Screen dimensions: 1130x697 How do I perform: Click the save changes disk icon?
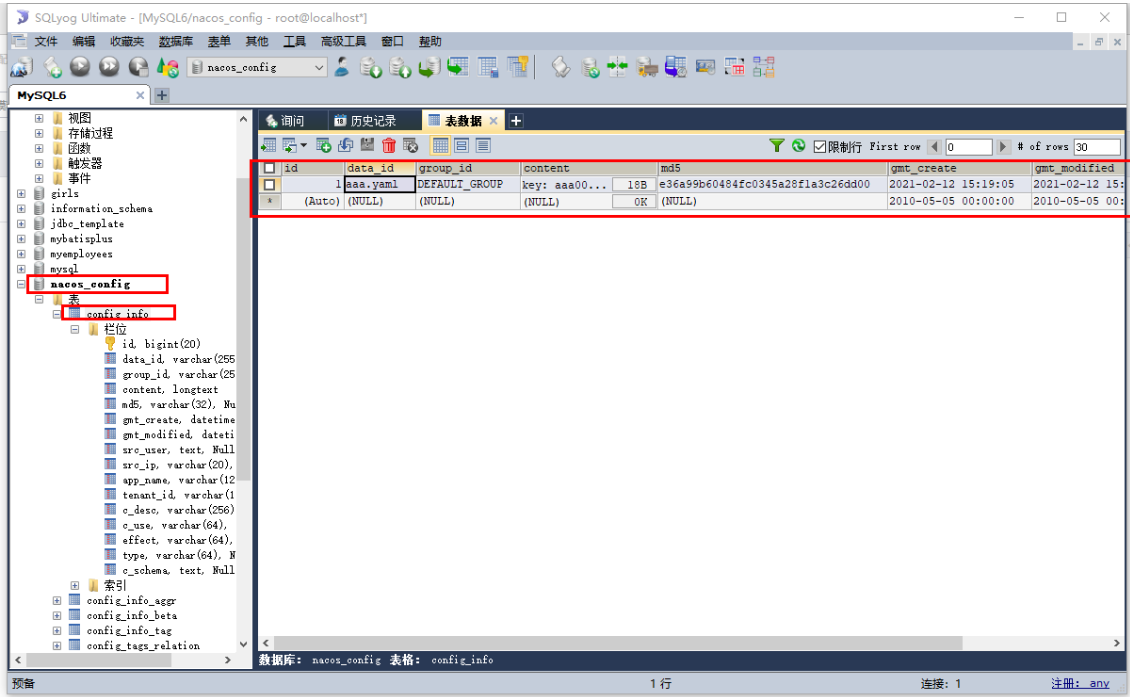368,146
